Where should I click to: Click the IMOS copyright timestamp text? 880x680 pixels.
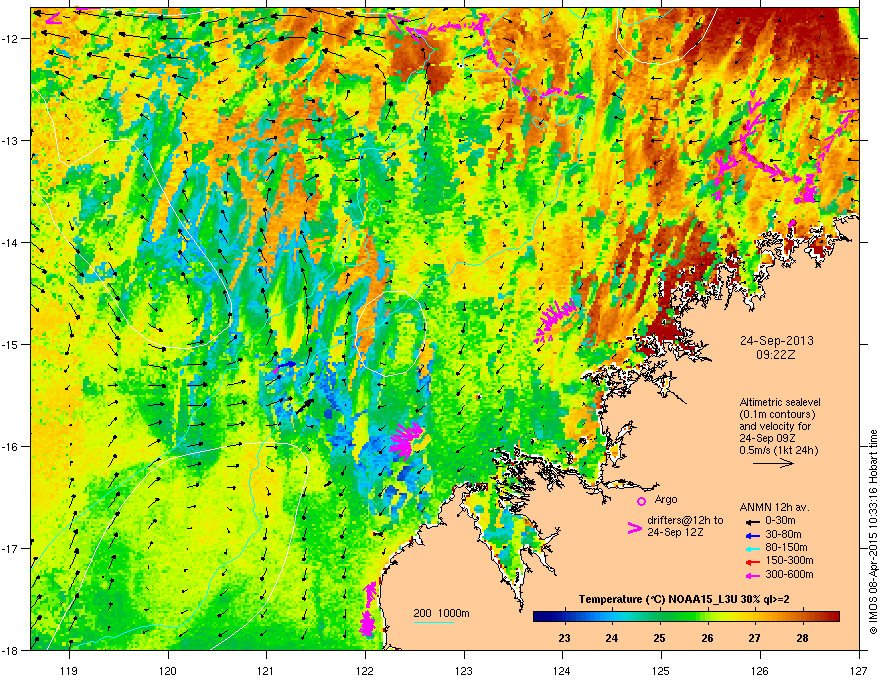pyautogui.click(x=873, y=532)
